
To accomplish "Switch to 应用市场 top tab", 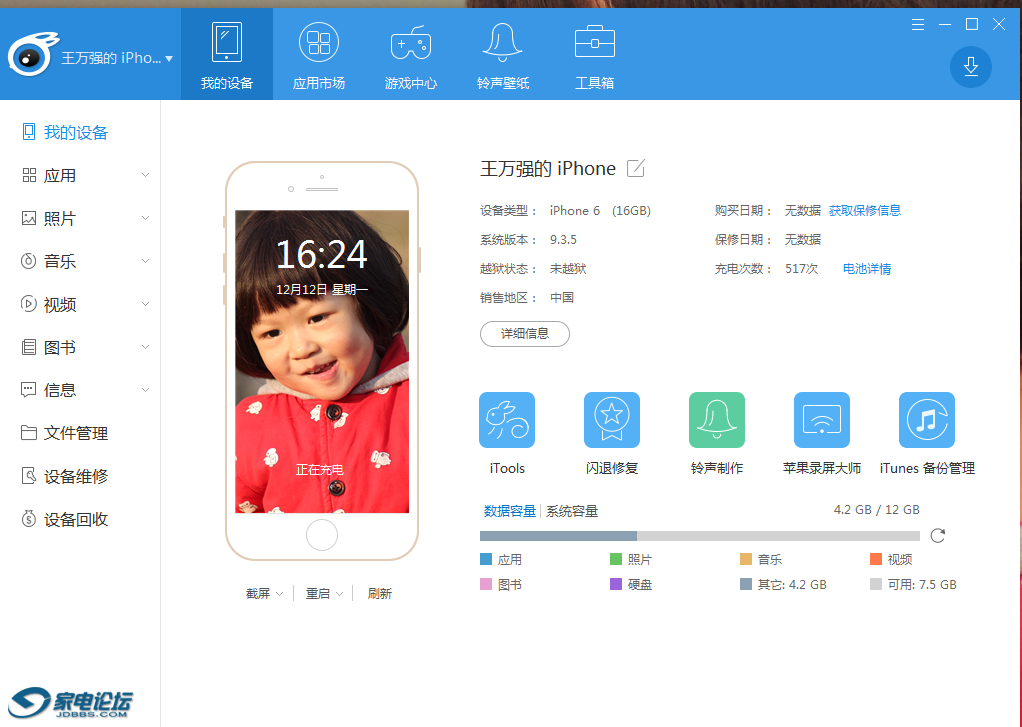I will coord(319,54).
